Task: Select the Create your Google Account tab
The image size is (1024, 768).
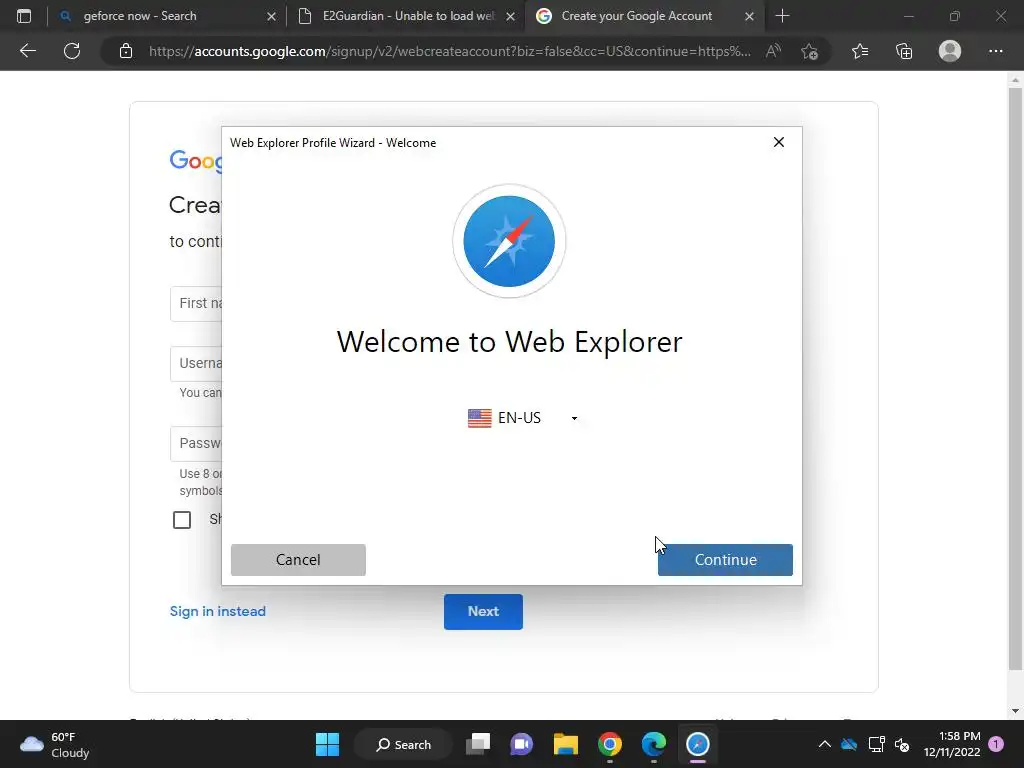Action: tap(644, 16)
